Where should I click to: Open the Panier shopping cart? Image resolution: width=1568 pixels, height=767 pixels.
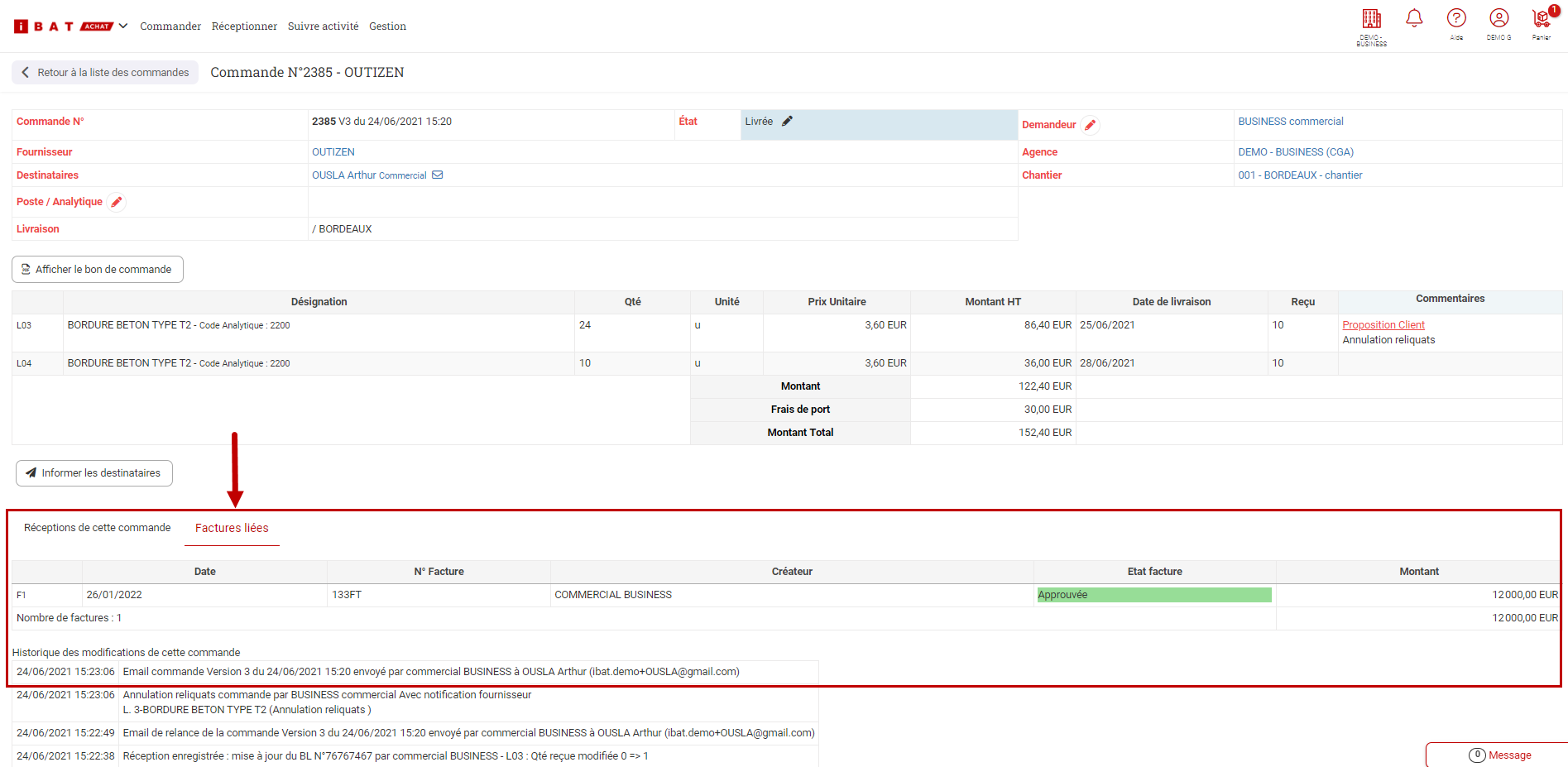[1541, 19]
